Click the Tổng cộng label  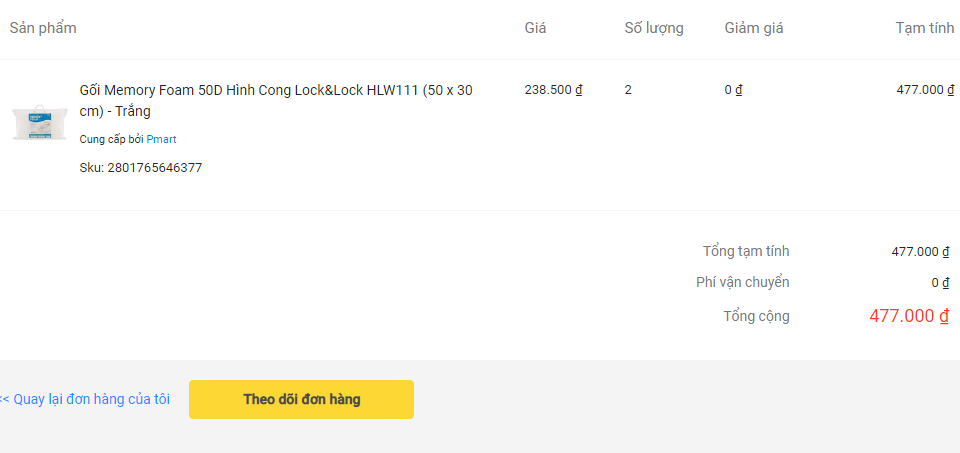(756, 316)
